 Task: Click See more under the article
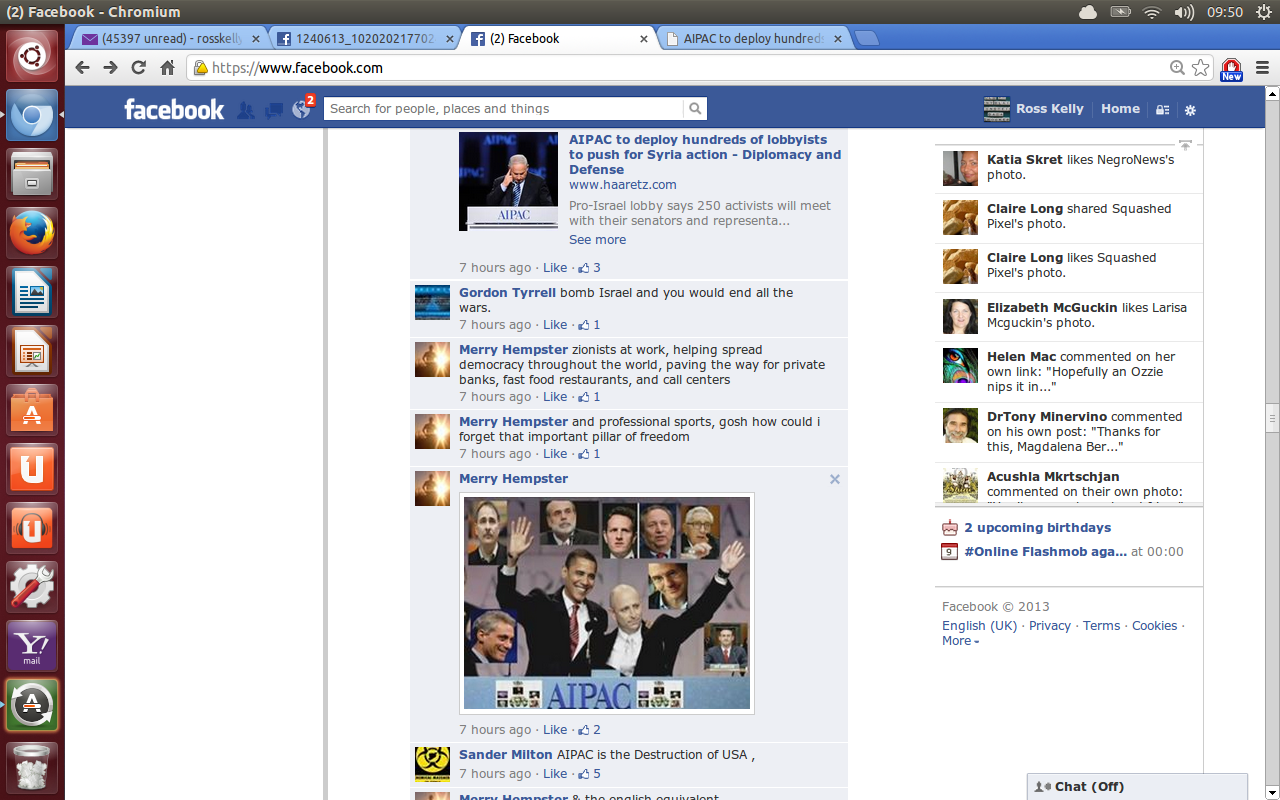(597, 240)
